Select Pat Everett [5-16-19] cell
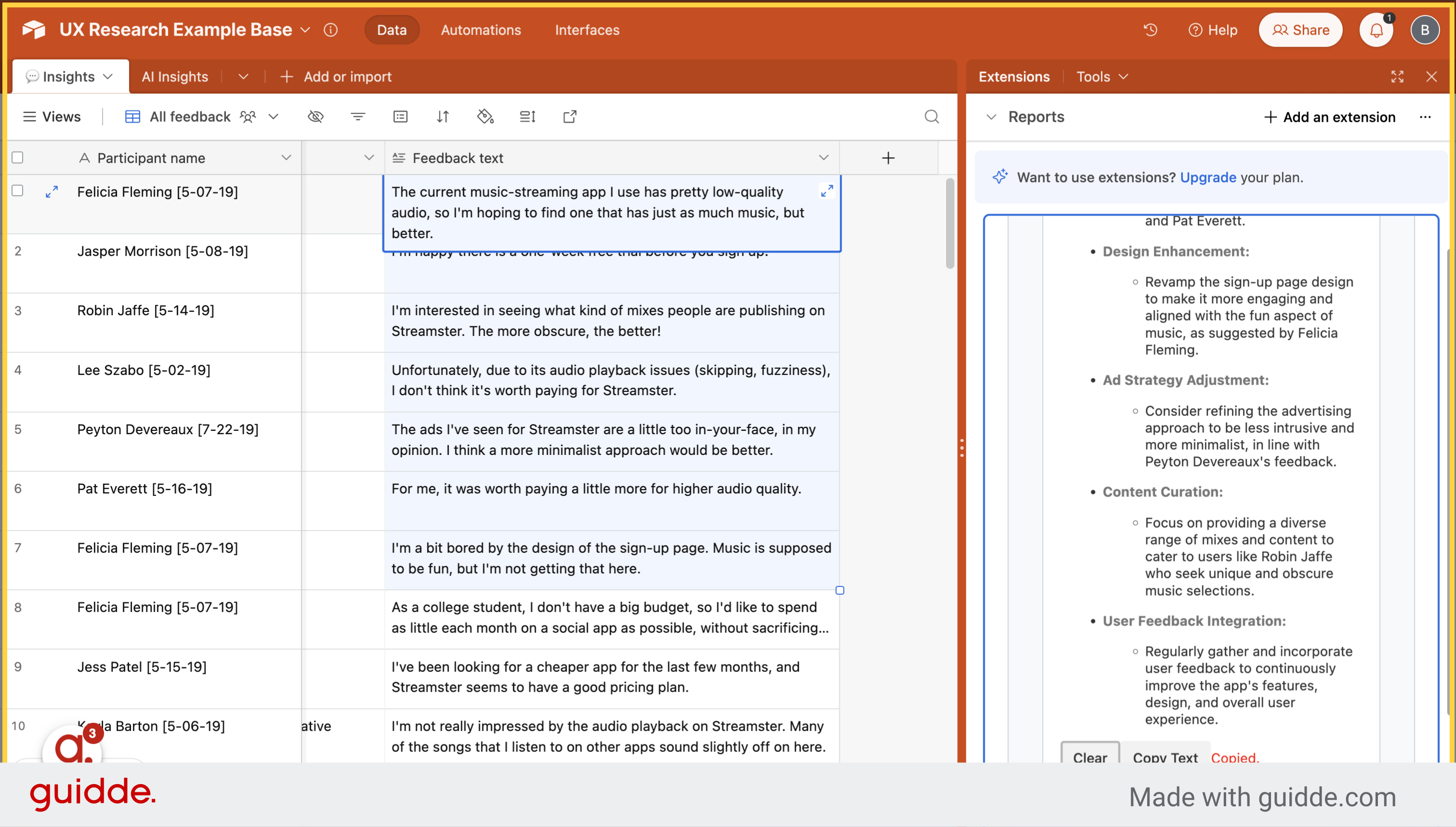This screenshot has height=827, width=1456. click(x=154, y=501)
